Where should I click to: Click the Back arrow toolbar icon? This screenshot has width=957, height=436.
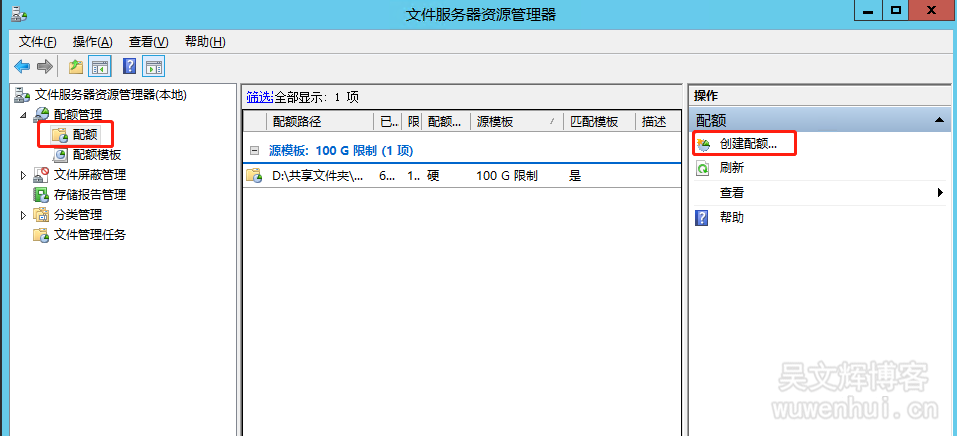coord(21,67)
